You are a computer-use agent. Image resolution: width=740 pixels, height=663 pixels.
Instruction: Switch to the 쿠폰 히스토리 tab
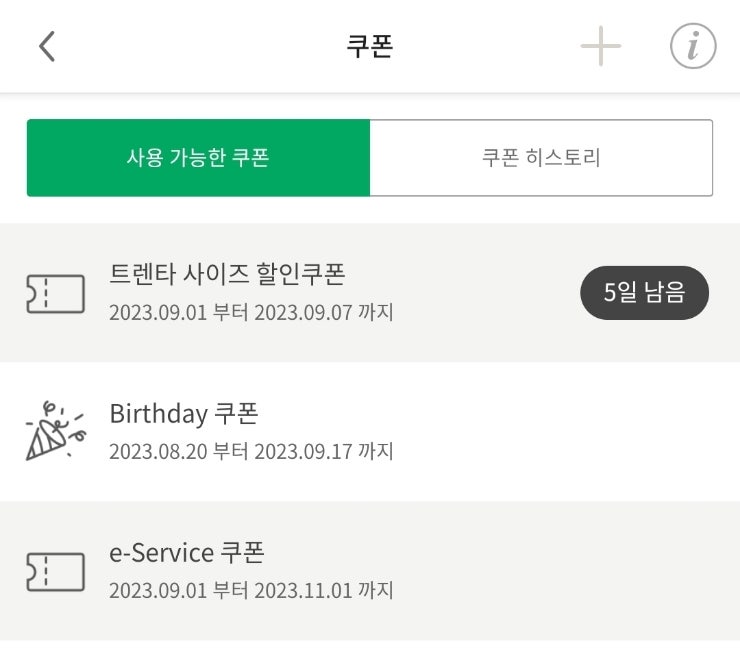coord(541,158)
